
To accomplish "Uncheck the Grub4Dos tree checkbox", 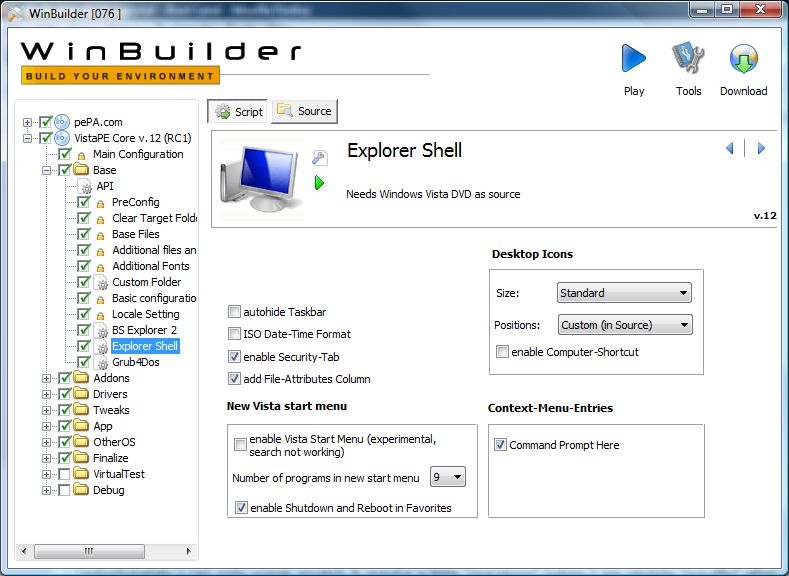I will point(84,362).
